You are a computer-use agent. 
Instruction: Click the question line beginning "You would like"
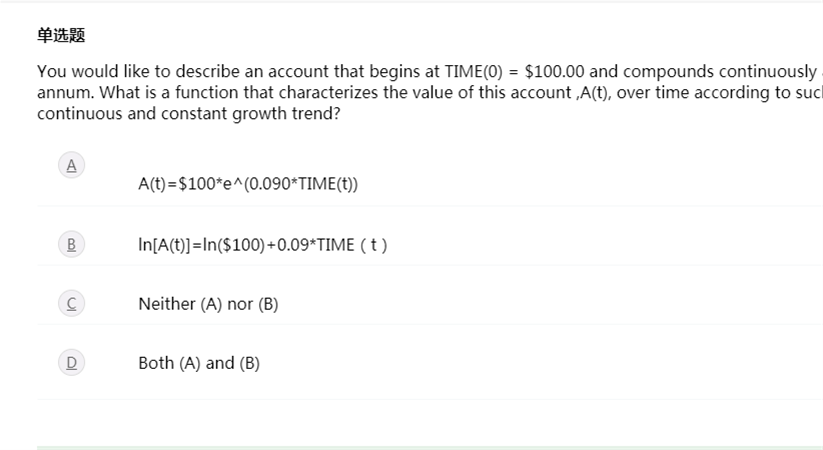(x=430, y=71)
